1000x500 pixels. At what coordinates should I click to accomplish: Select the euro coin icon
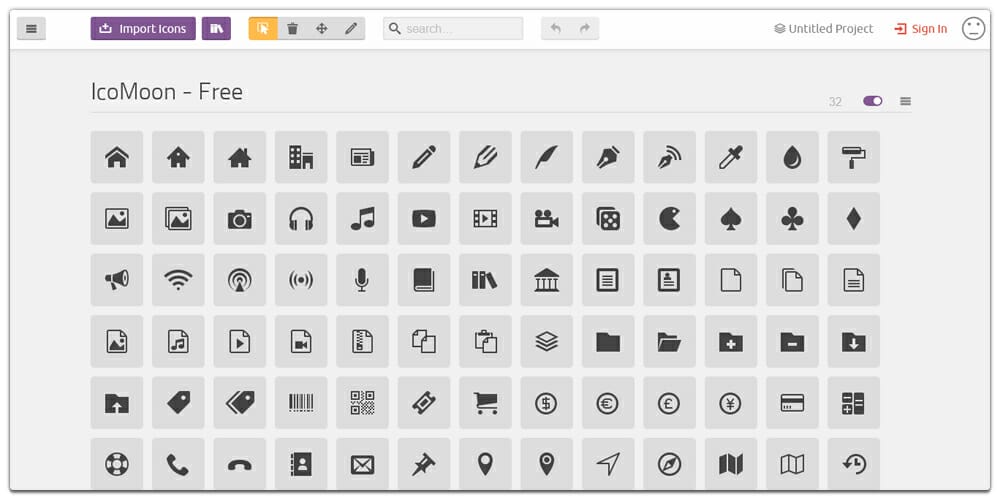coord(608,402)
